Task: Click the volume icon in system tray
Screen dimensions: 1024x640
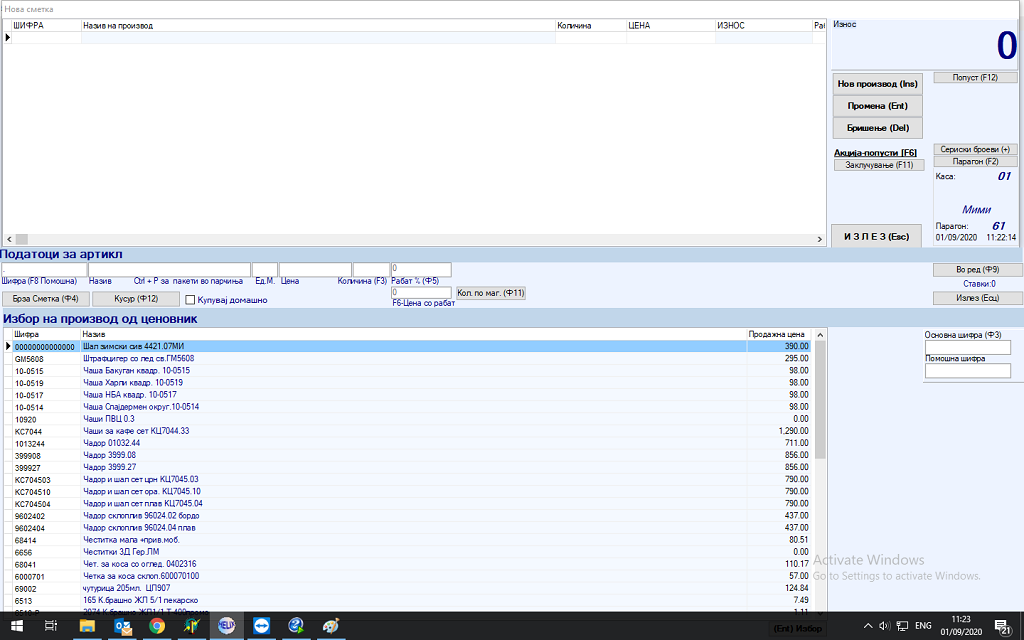Action: click(x=883, y=626)
